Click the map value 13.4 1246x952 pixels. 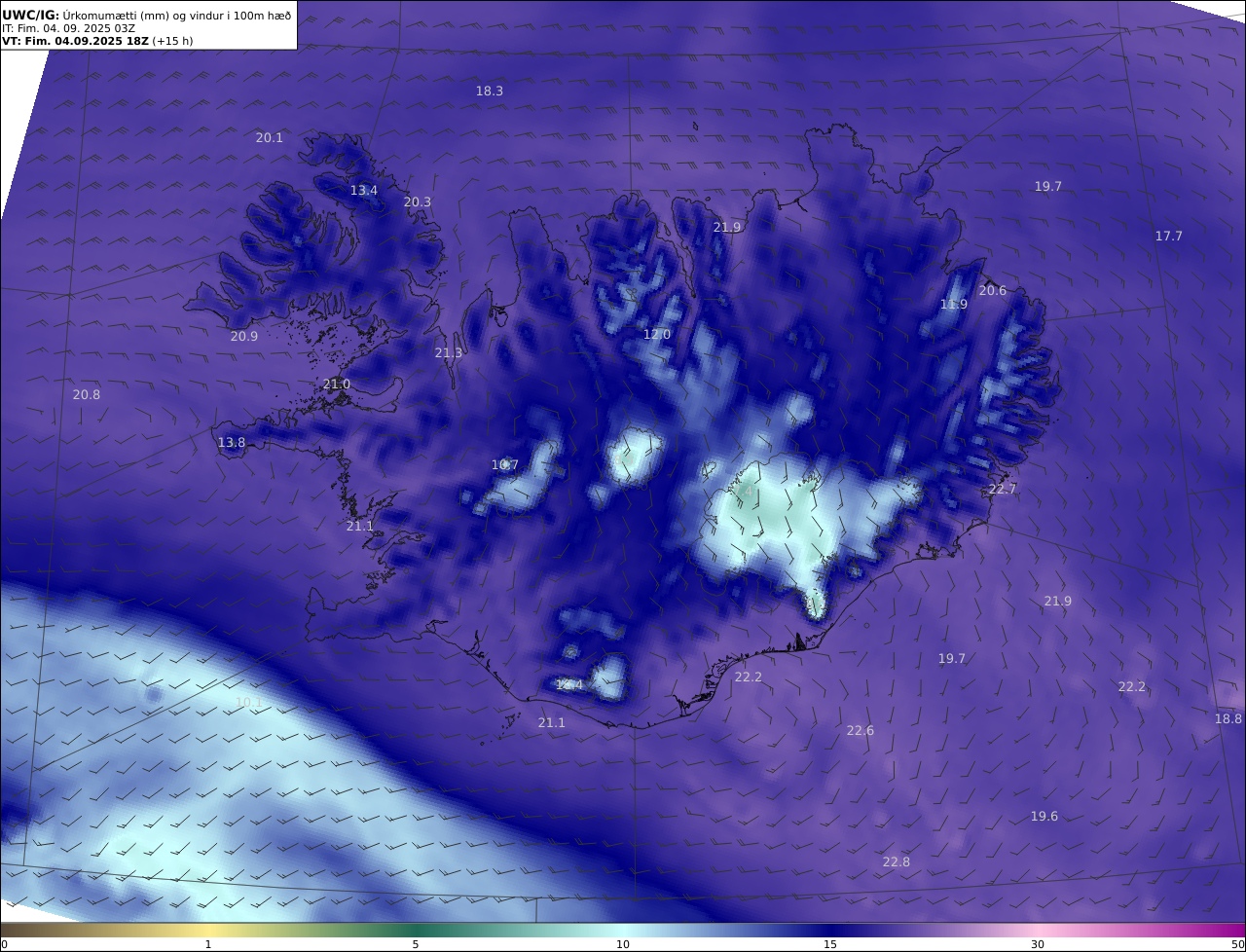tap(364, 190)
